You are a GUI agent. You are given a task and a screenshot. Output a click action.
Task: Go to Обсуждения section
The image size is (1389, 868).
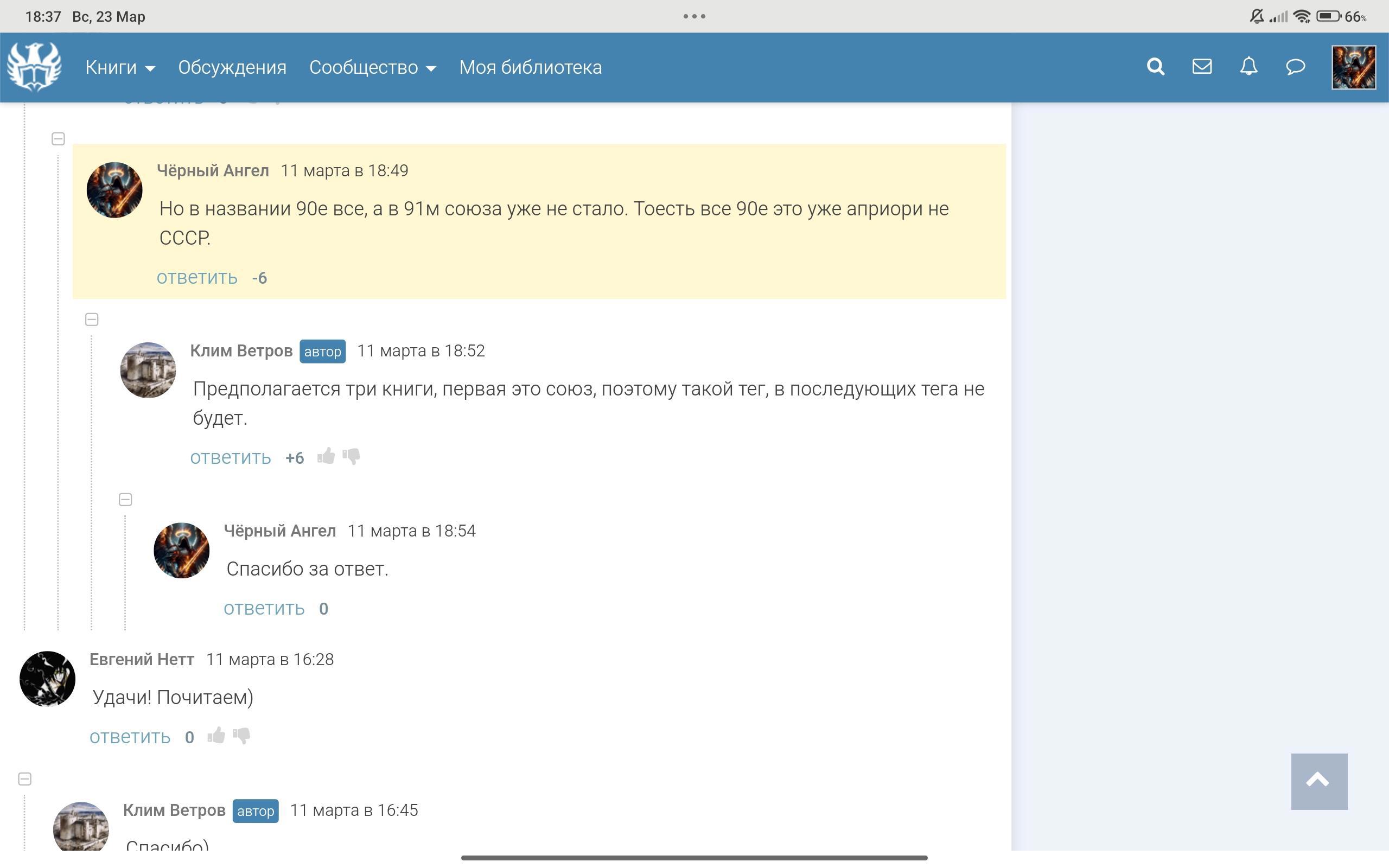(x=232, y=68)
